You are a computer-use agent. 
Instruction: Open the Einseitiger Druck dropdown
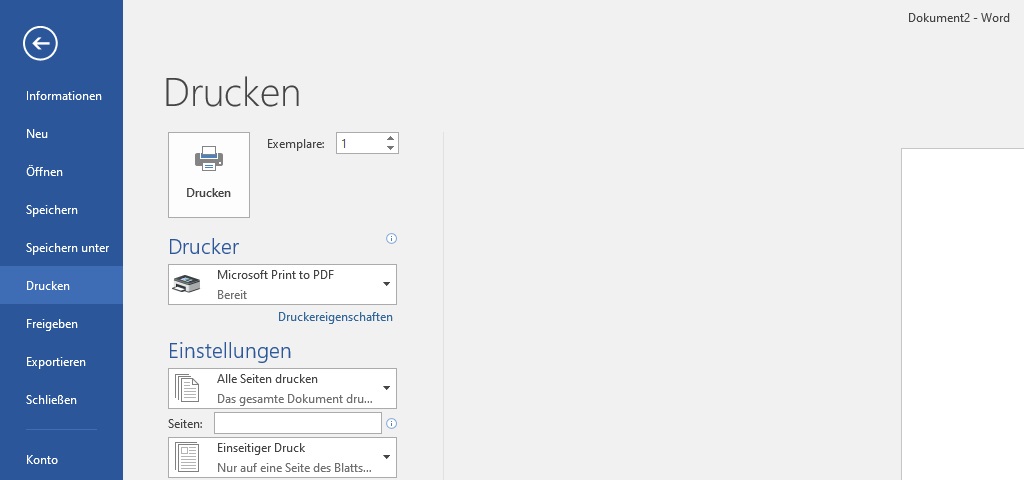click(282, 457)
